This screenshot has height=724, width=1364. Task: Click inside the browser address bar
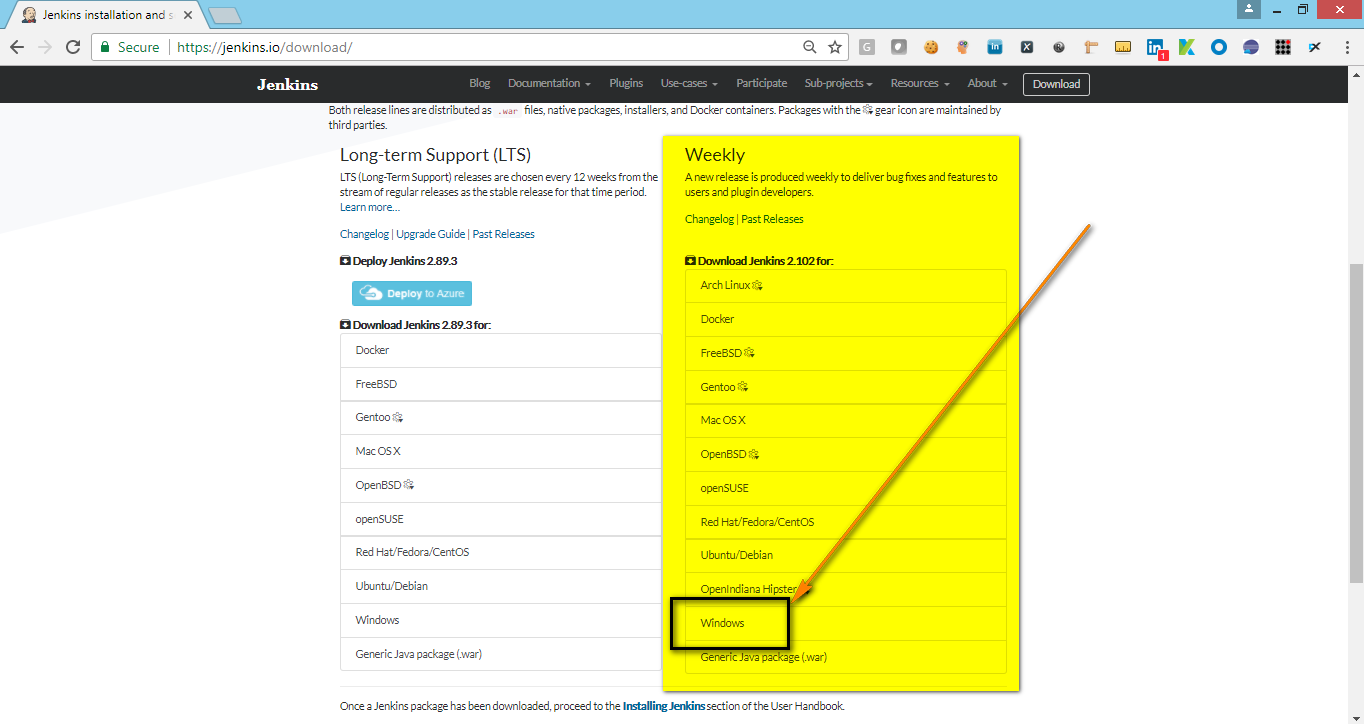(450, 47)
